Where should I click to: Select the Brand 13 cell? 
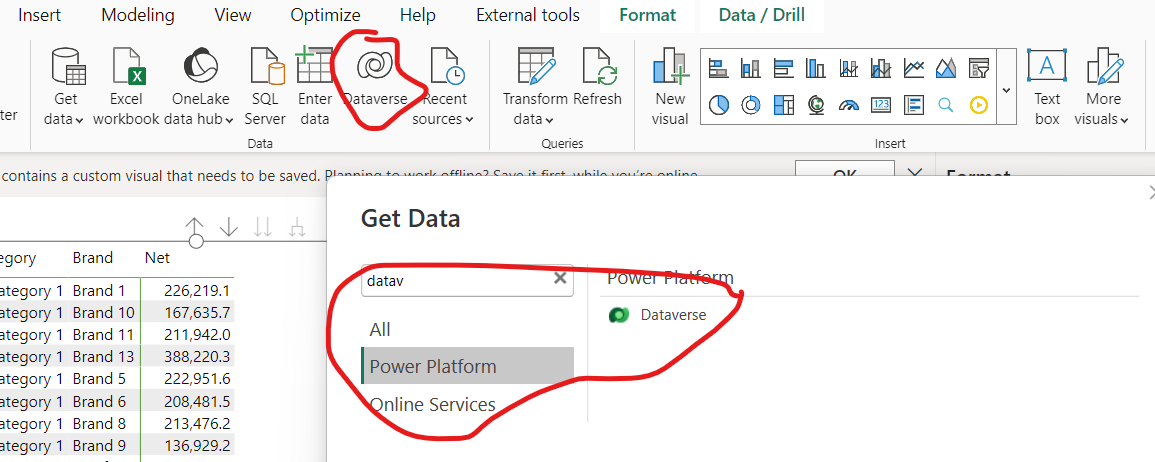click(104, 357)
